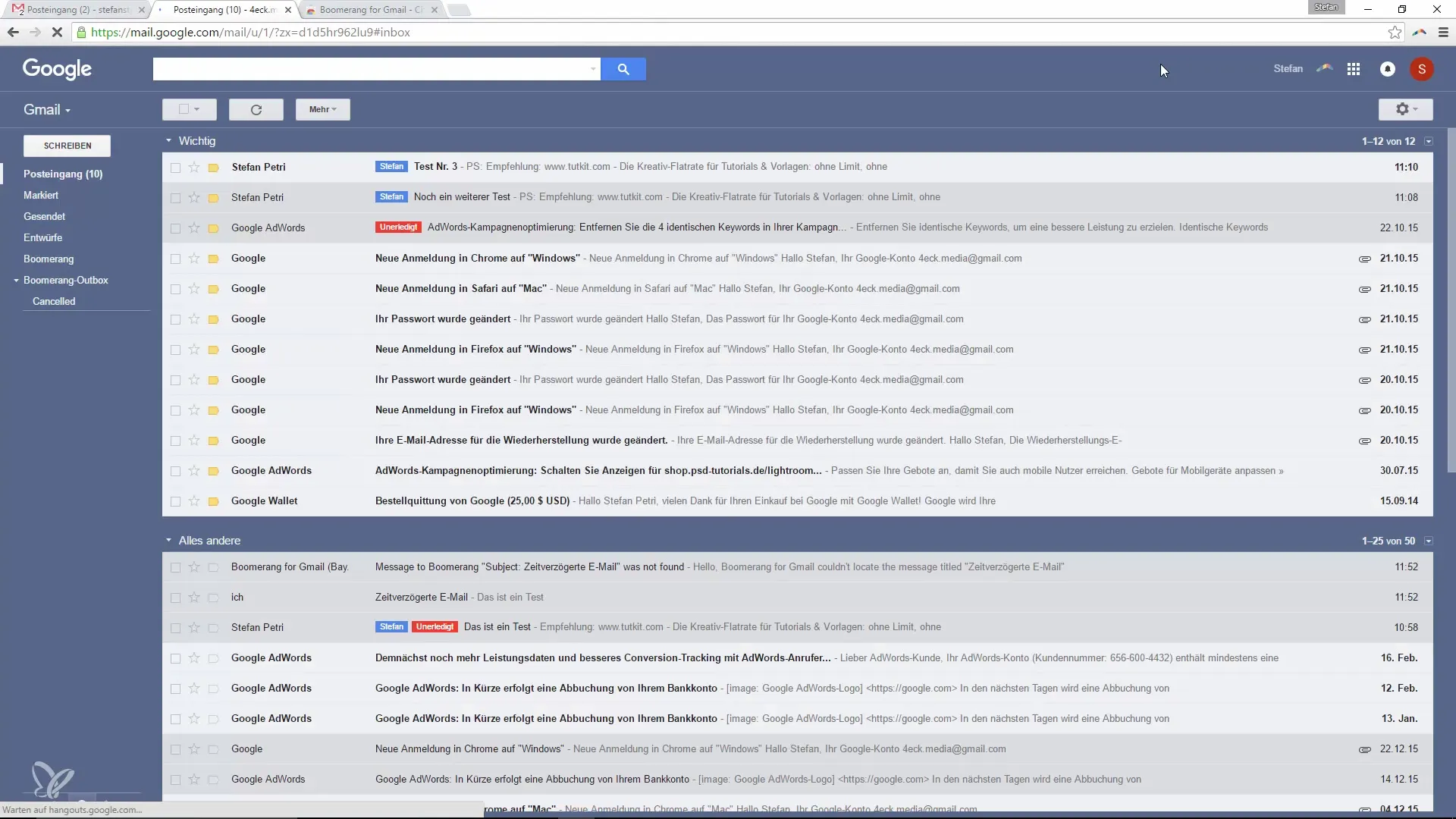Mark Zeitverzögerte E-Mail from ich important
The height and width of the screenshot is (819, 1456).
pos(214,598)
